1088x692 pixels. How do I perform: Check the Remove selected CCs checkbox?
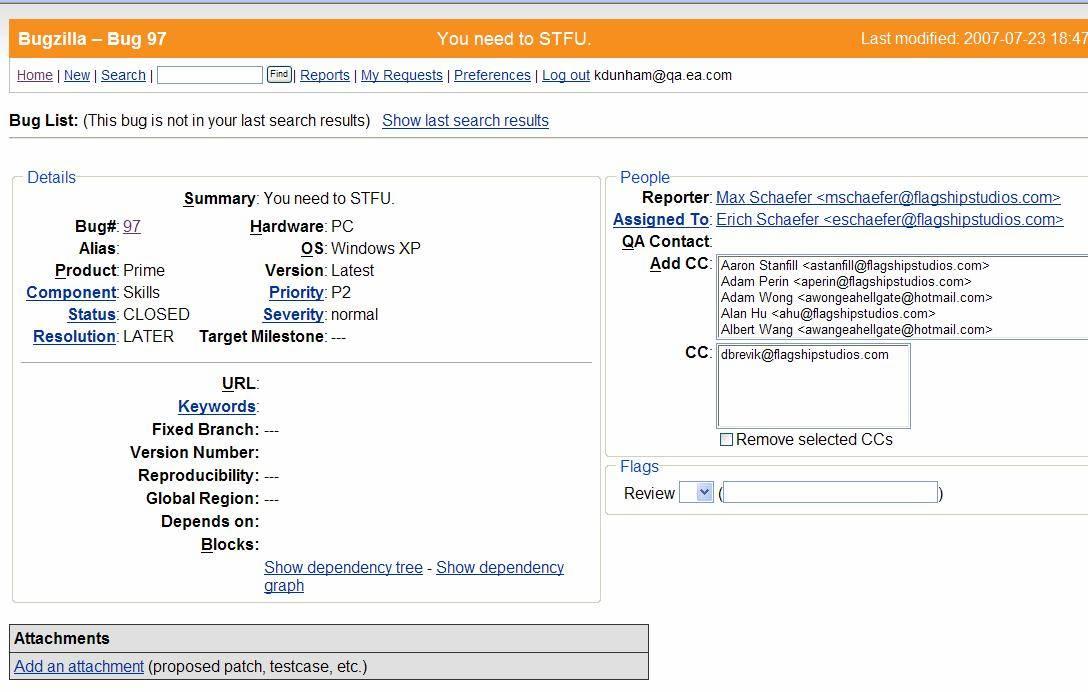(x=727, y=440)
